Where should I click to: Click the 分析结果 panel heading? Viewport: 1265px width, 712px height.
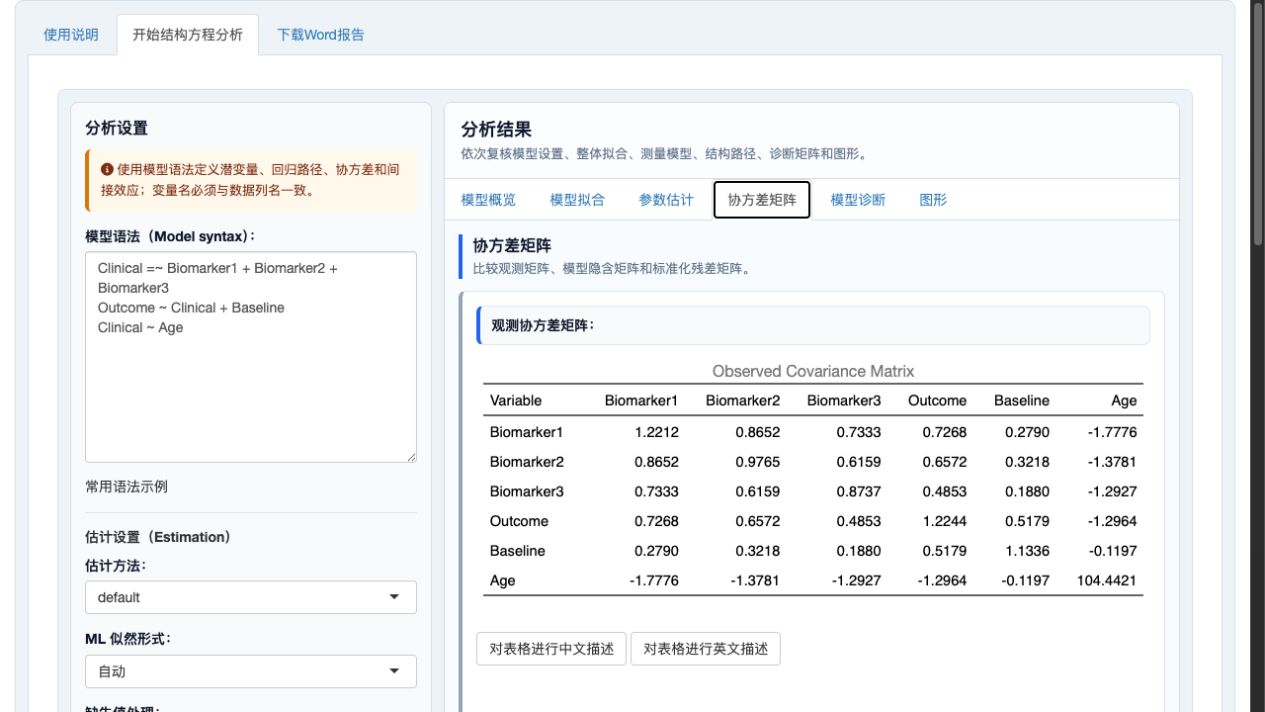pos(496,129)
